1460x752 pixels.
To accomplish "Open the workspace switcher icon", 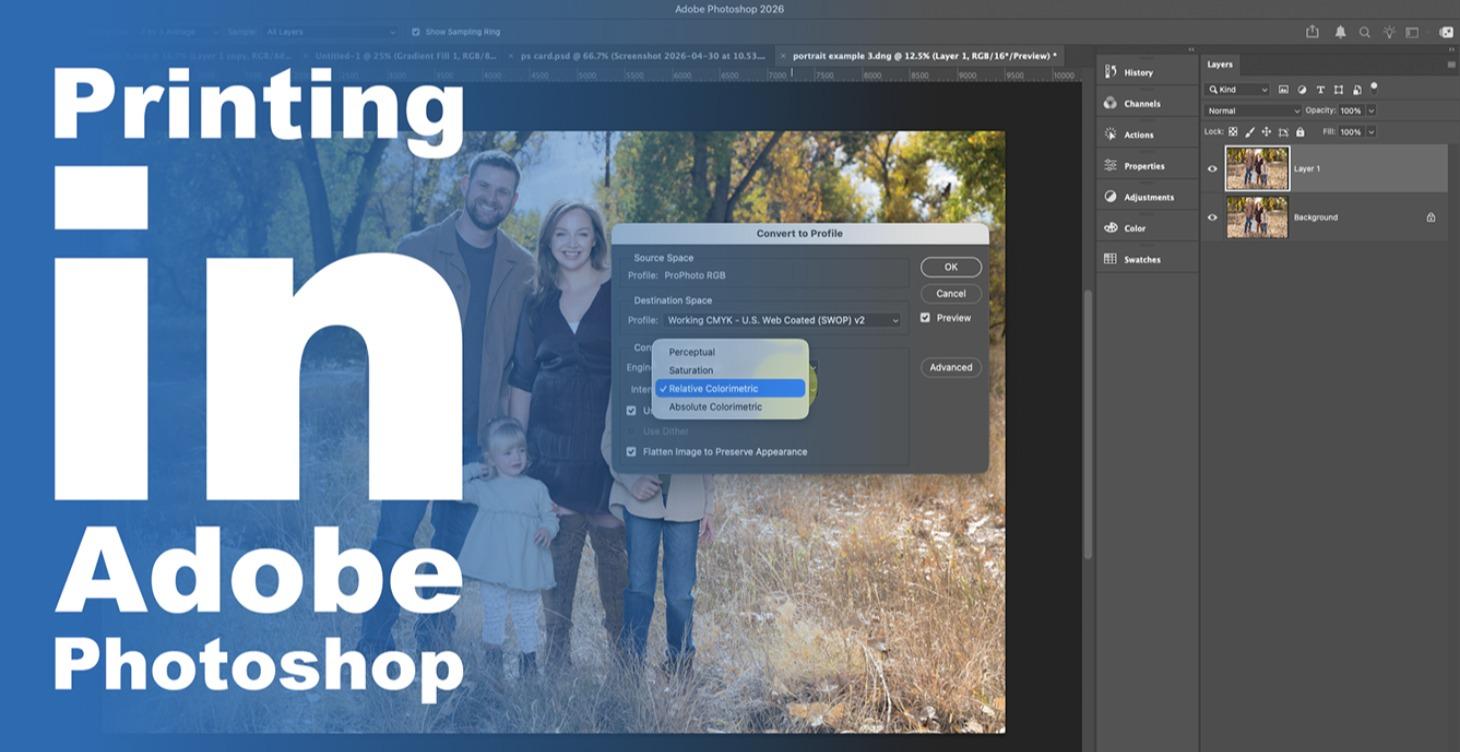I will [1412, 32].
